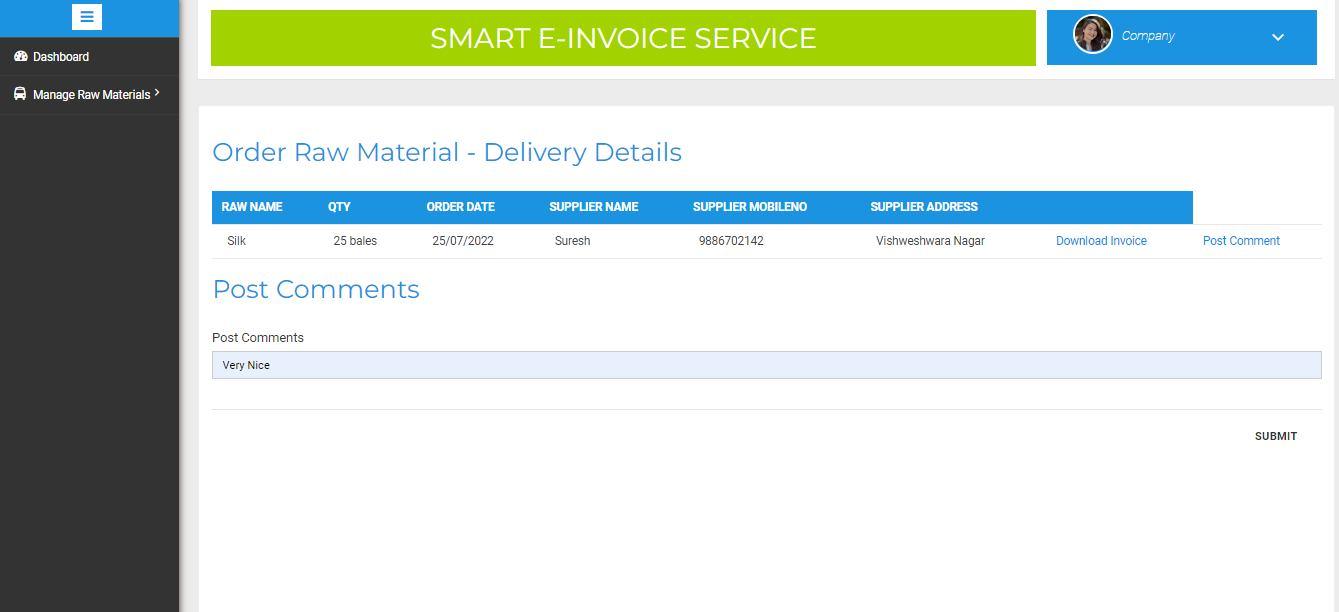Click the SMART E-INVOICE SERVICE banner
Image resolution: width=1339 pixels, height=612 pixels.
[623, 38]
